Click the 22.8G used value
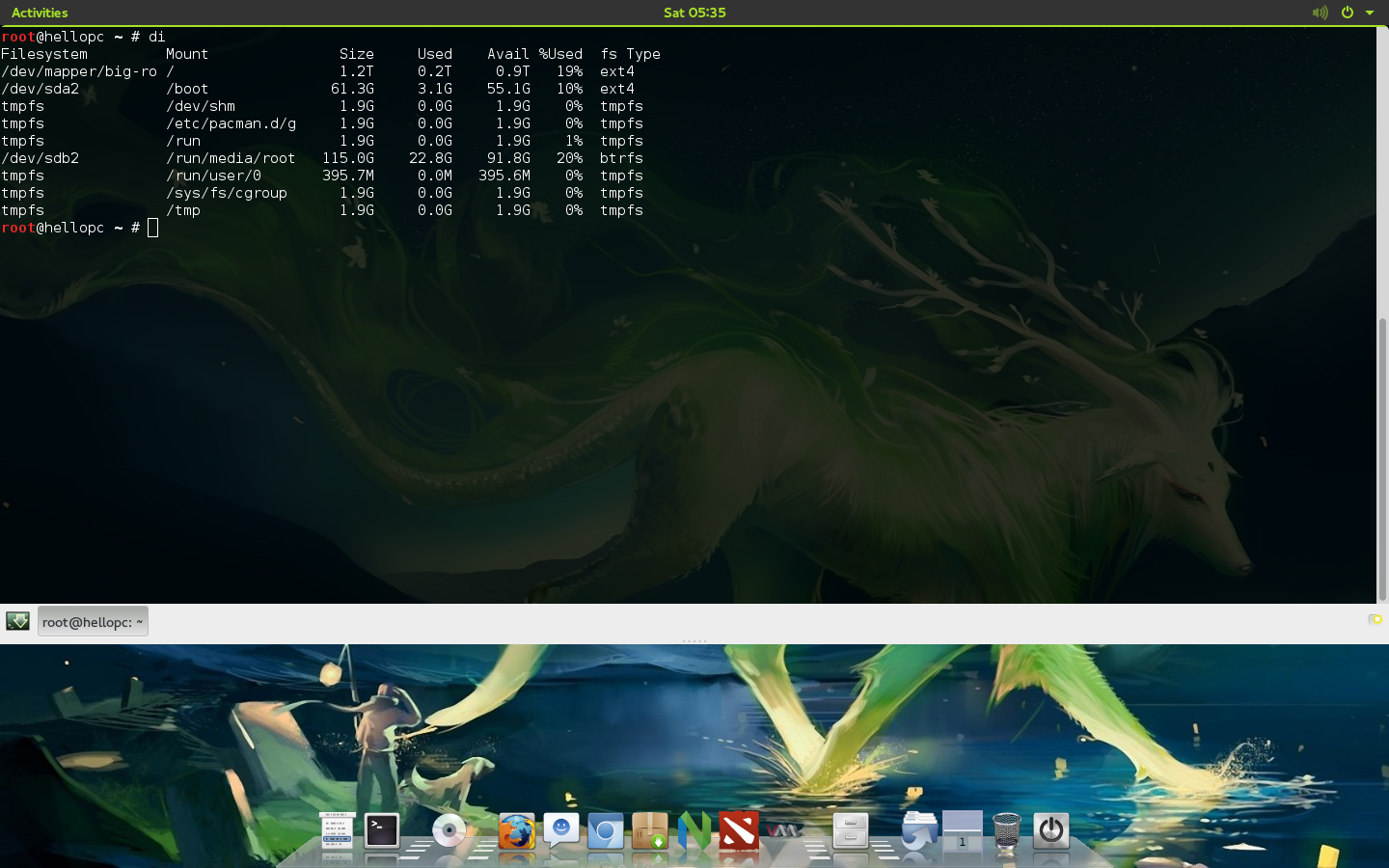The height and width of the screenshot is (868, 1389). click(x=431, y=158)
